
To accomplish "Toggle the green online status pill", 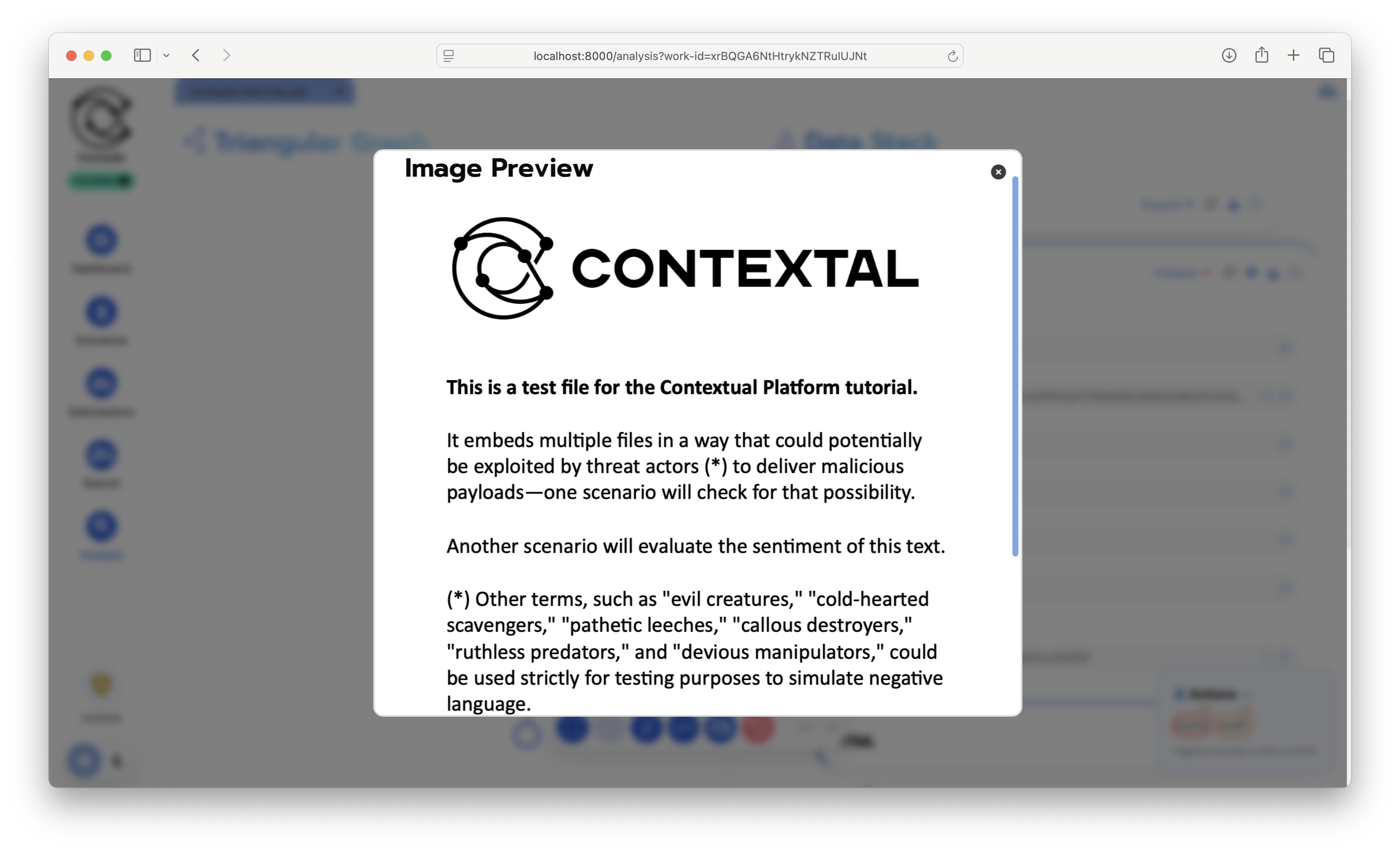I will point(101,181).
